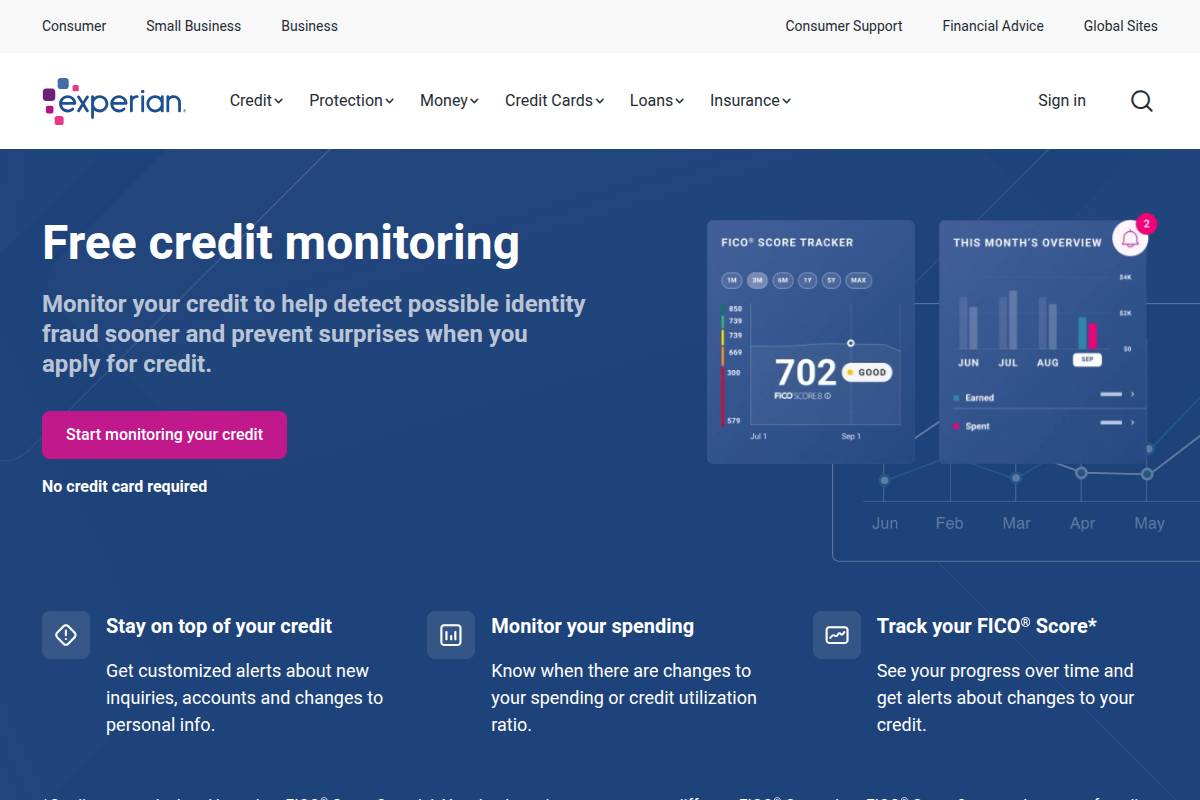Select the Business menu item
This screenshot has width=1200, height=800.
[309, 26]
